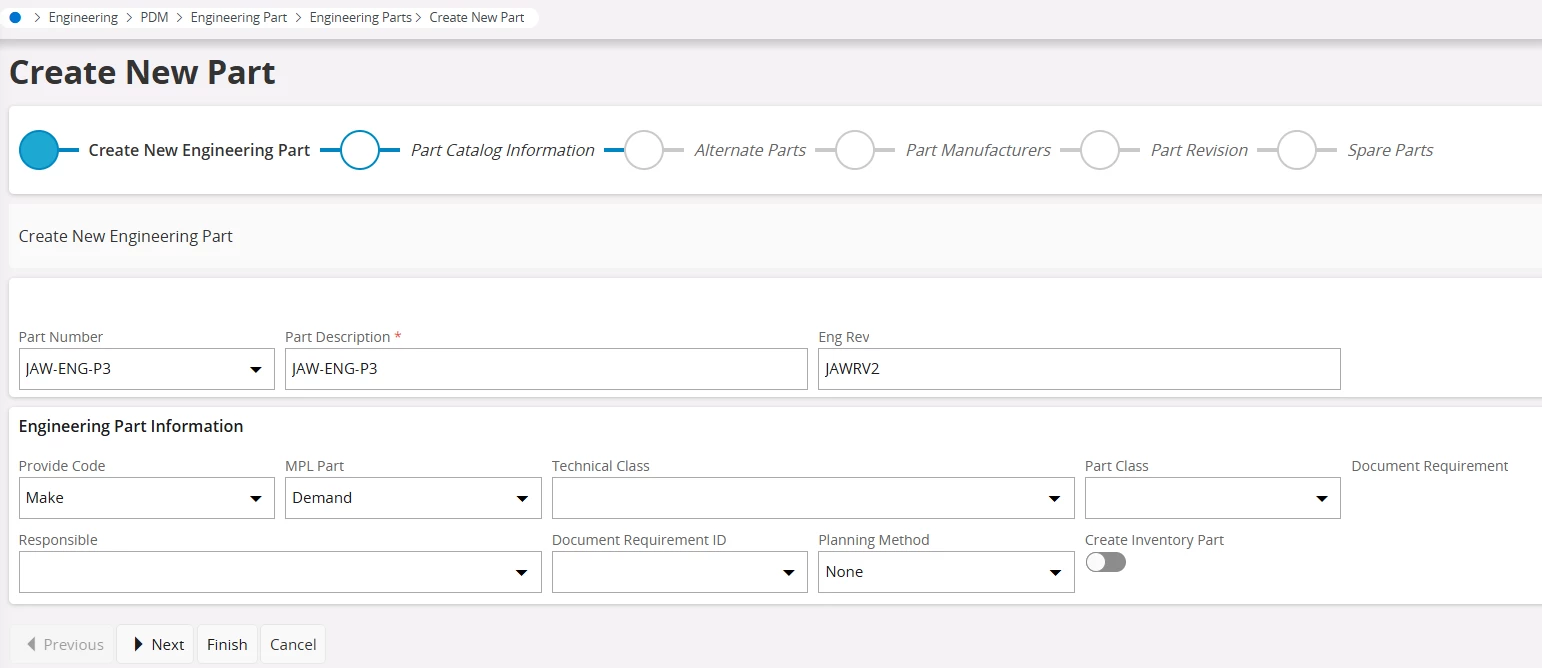Select the Part Revision step circle
Viewport: 1542px width, 668px height.
(1100, 150)
